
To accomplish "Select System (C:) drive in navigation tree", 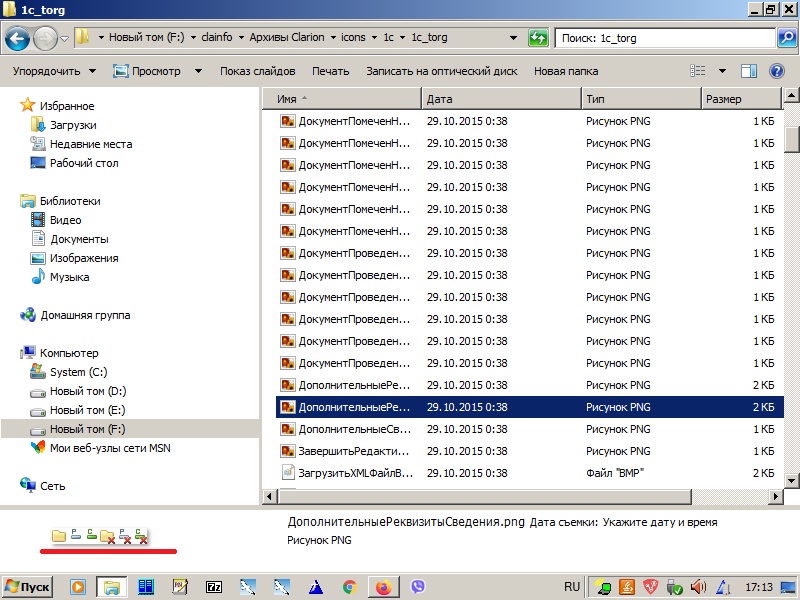I will click(x=78, y=372).
